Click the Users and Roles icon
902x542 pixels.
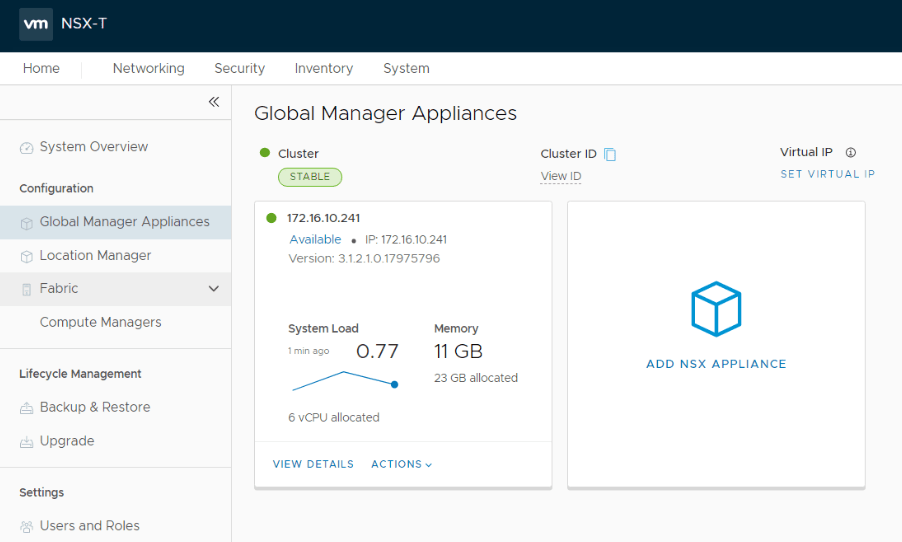(26, 526)
